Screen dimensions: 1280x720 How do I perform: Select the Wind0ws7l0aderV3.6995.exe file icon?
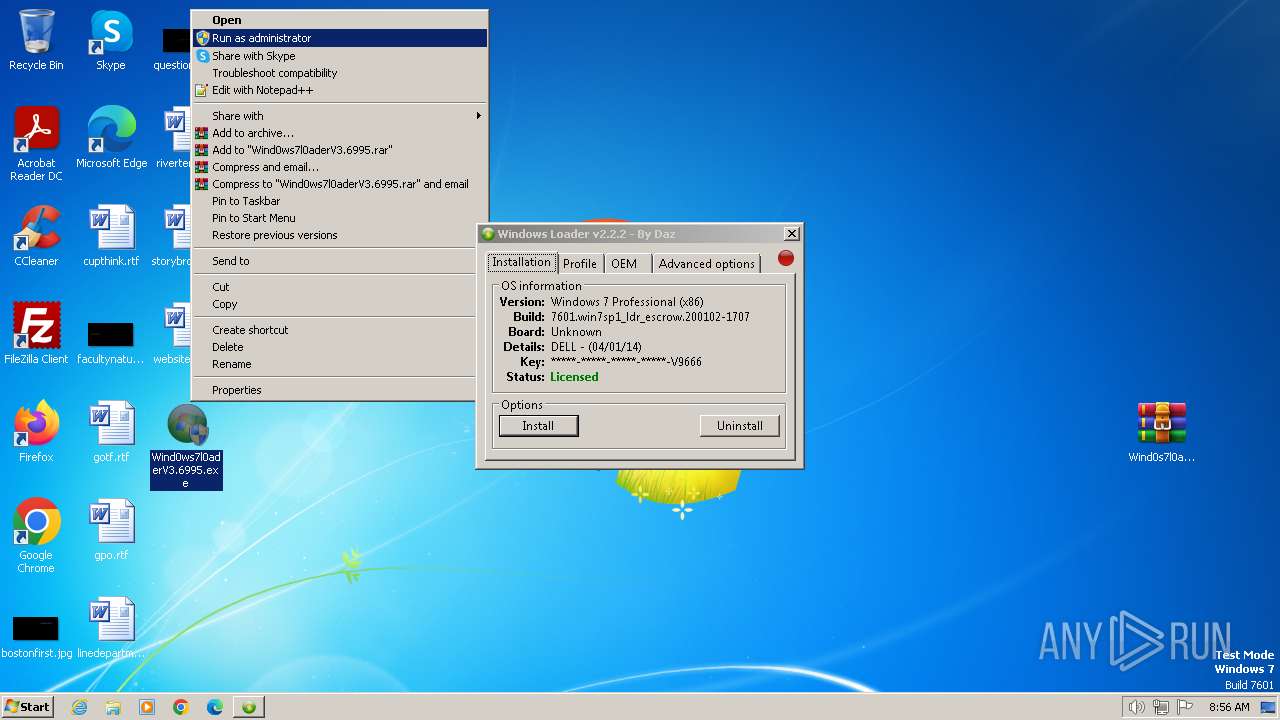[x=186, y=446]
